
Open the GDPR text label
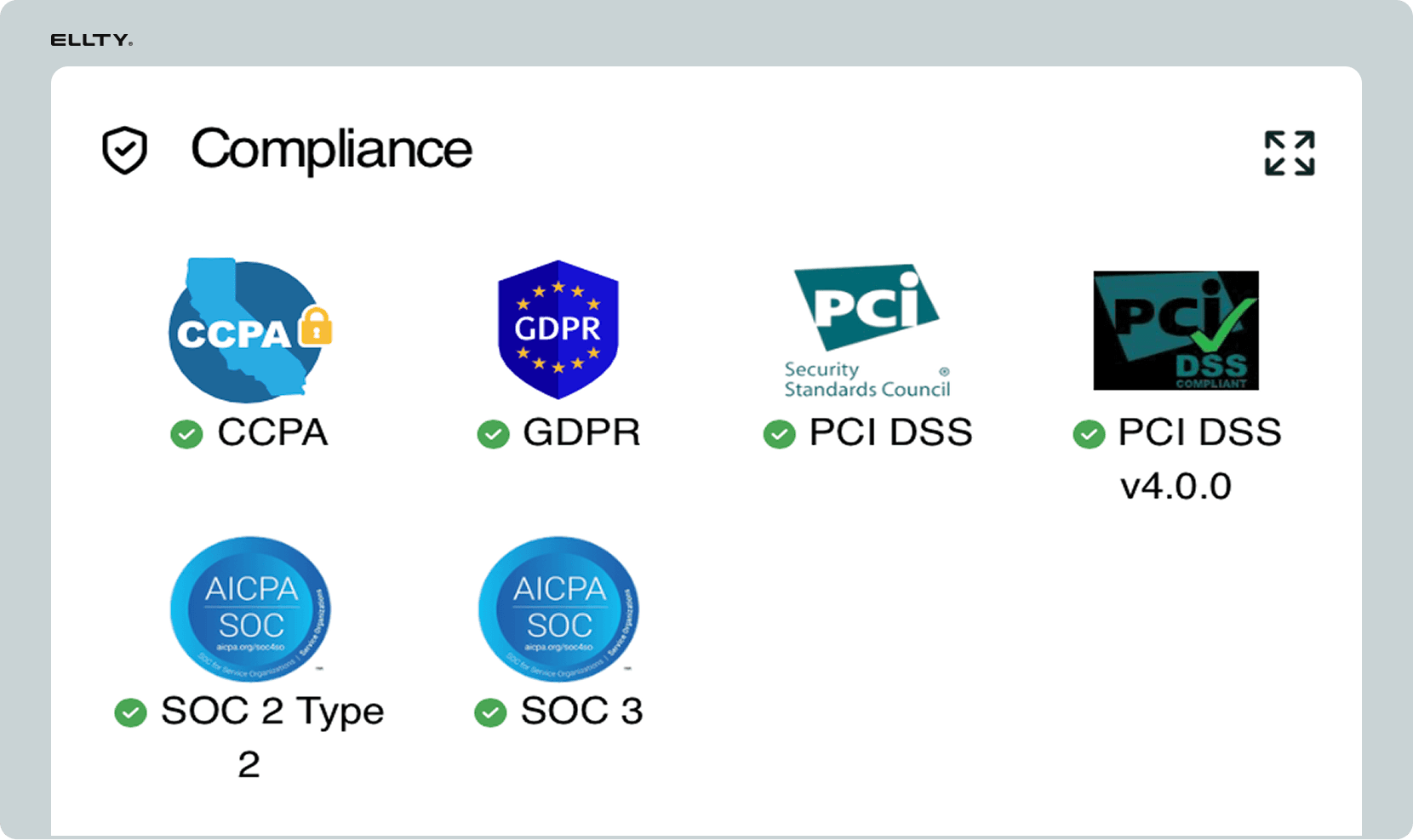[581, 432]
